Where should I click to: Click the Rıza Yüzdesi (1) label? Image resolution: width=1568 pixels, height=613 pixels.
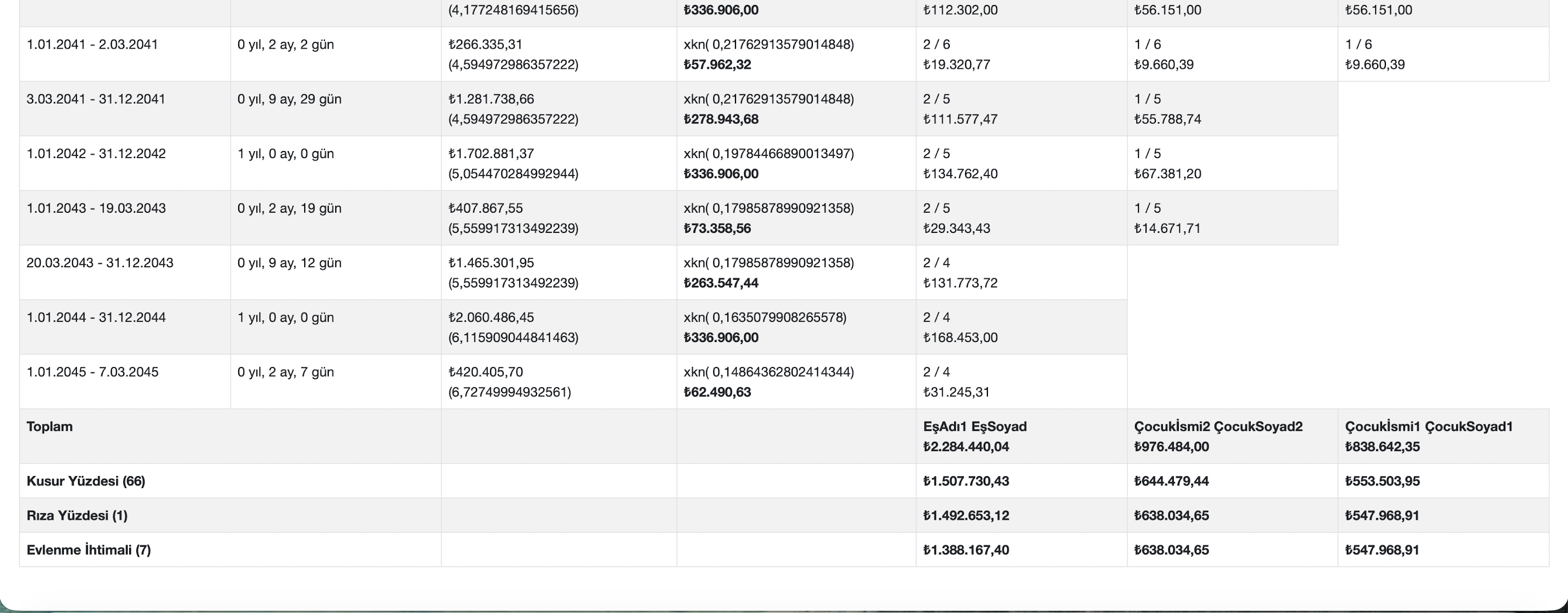[77, 515]
